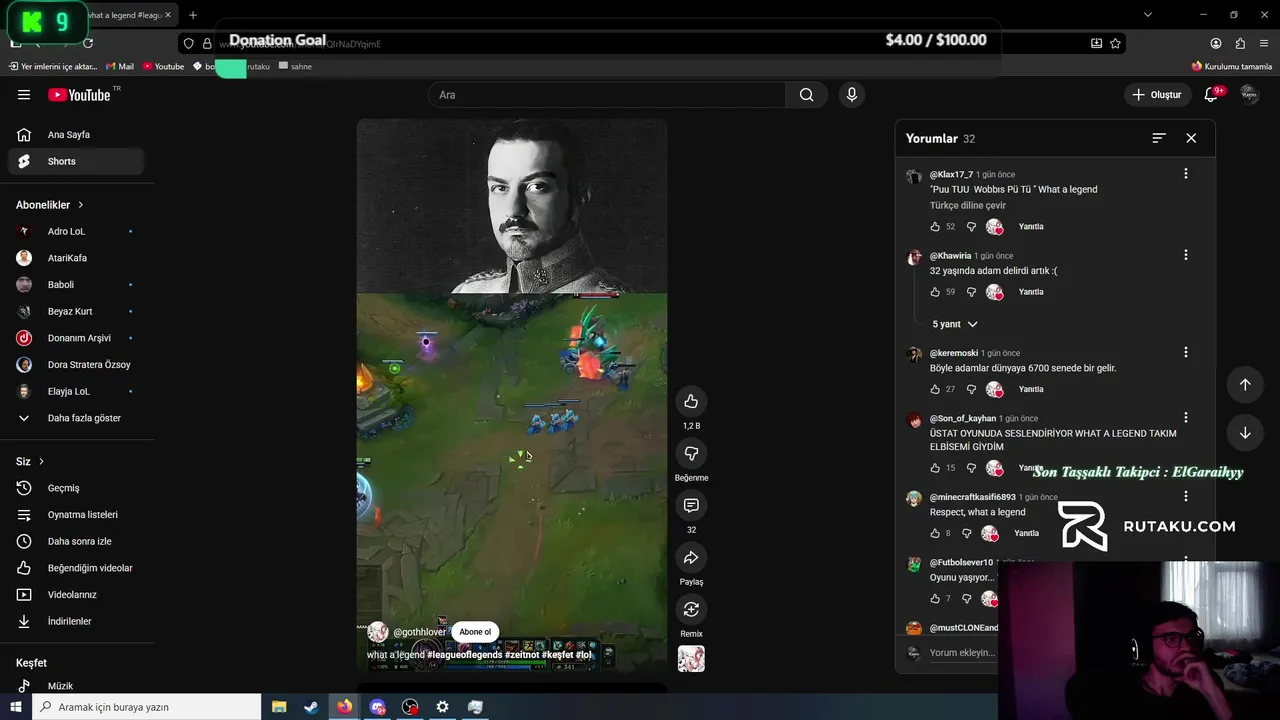Open OBS Studio from the taskbar

click(x=410, y=707)
